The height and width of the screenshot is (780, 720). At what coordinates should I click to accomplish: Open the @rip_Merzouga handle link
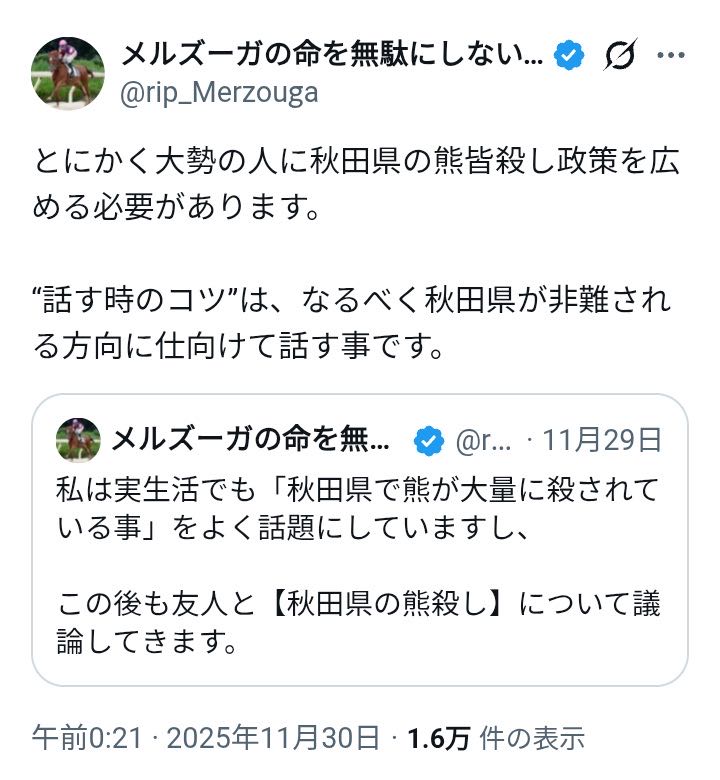pyautogui.click(x=219, y=93)
